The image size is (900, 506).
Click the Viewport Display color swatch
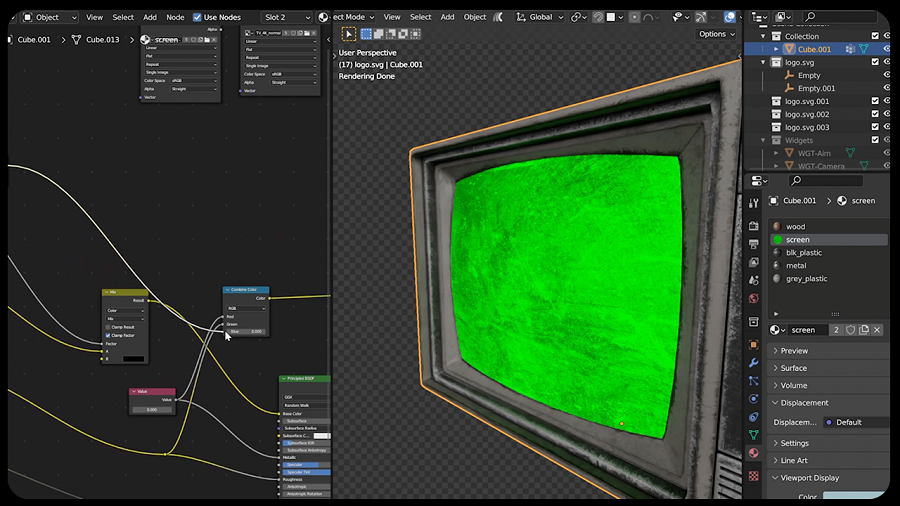pyautogui.click(x=856, y=495)
